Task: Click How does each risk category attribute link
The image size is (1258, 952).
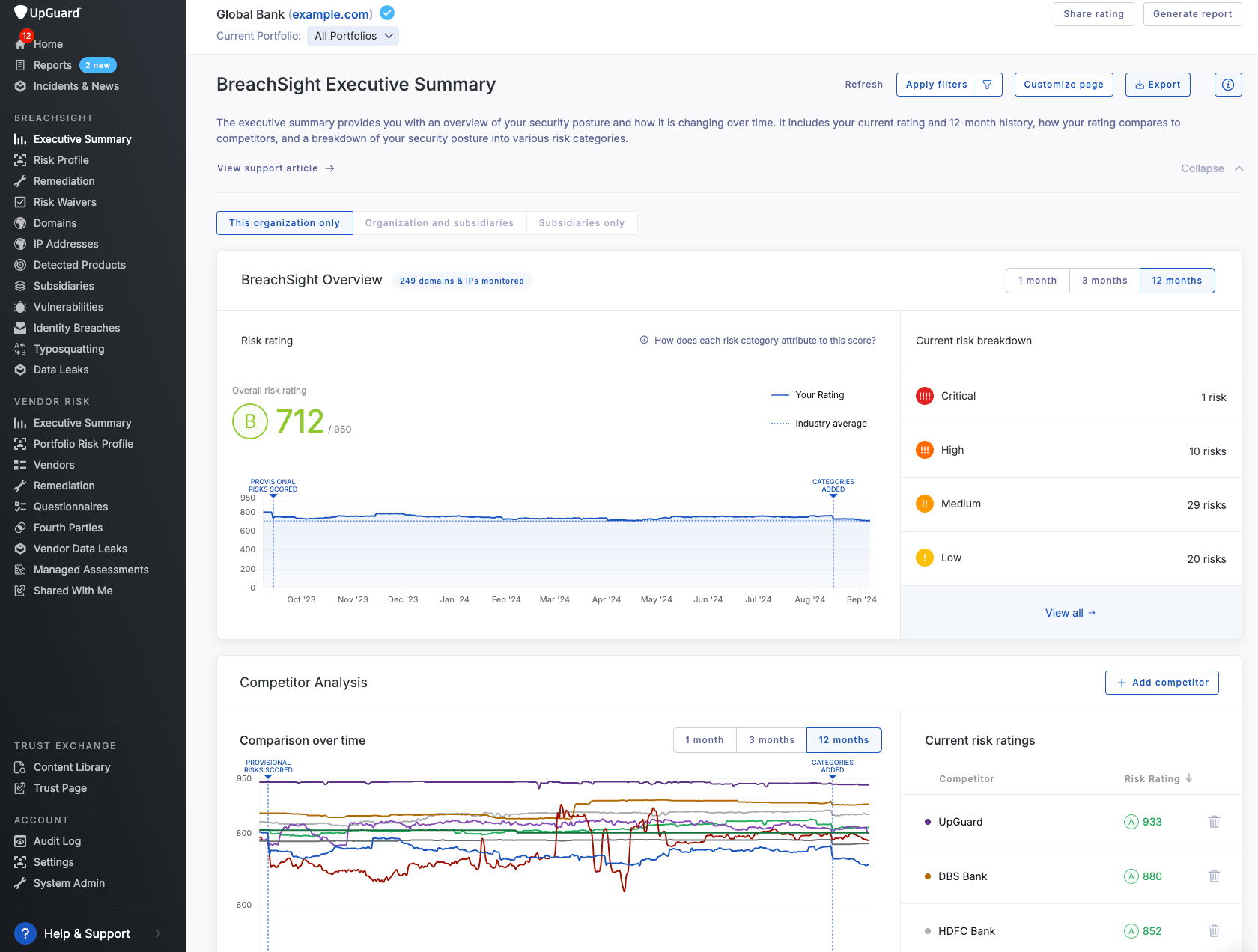Action: click(758, 341)
